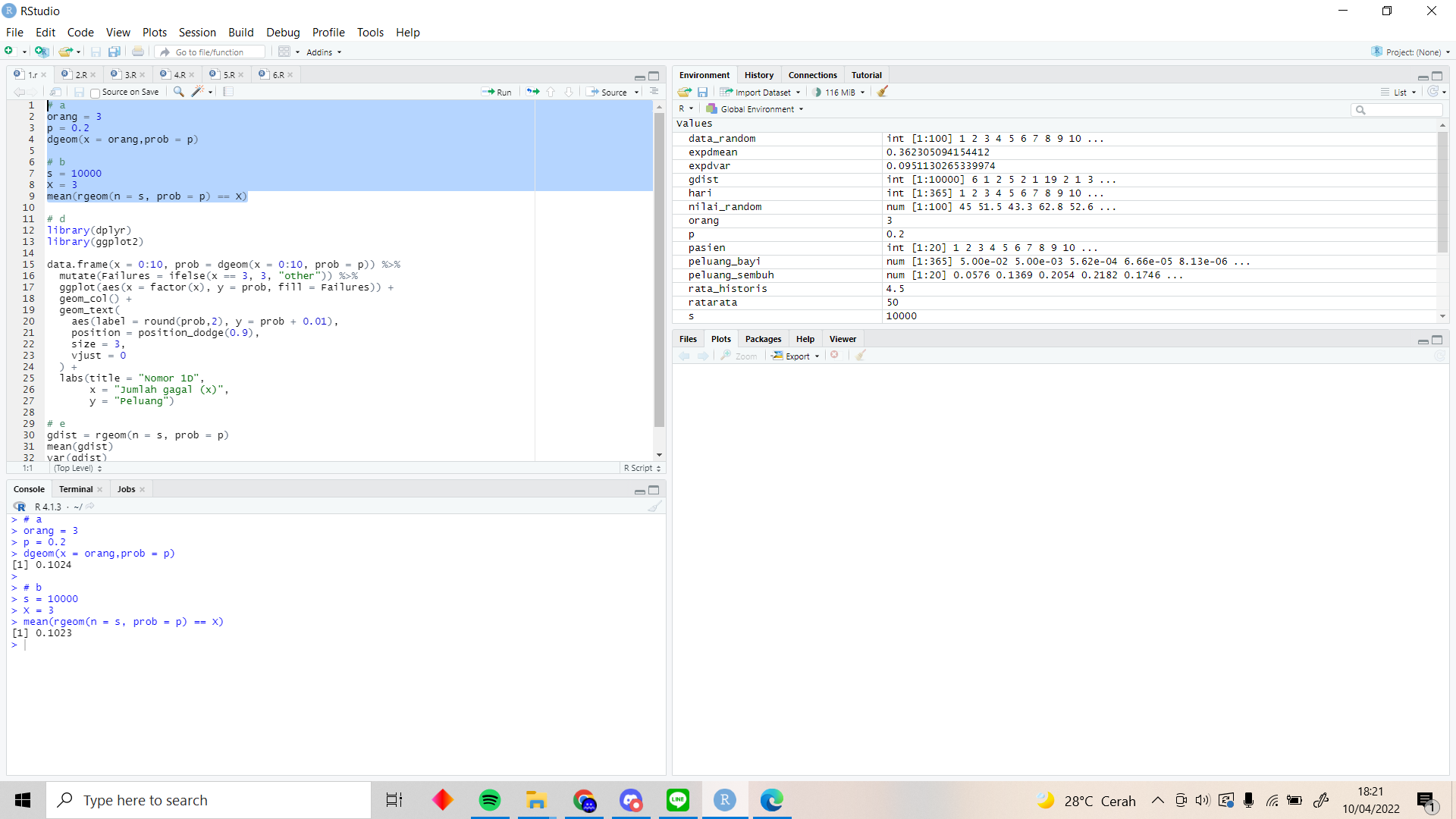This screenshot has width=1456, height=819.
Task: Open the Addins dropdown
Action: click(324, 52)
